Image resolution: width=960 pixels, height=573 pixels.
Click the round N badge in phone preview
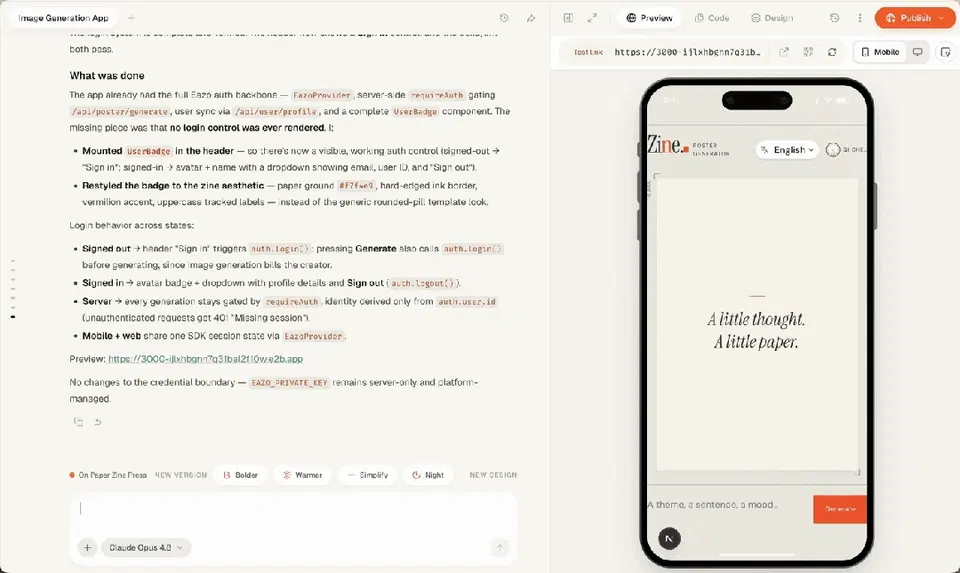point(669,539)
